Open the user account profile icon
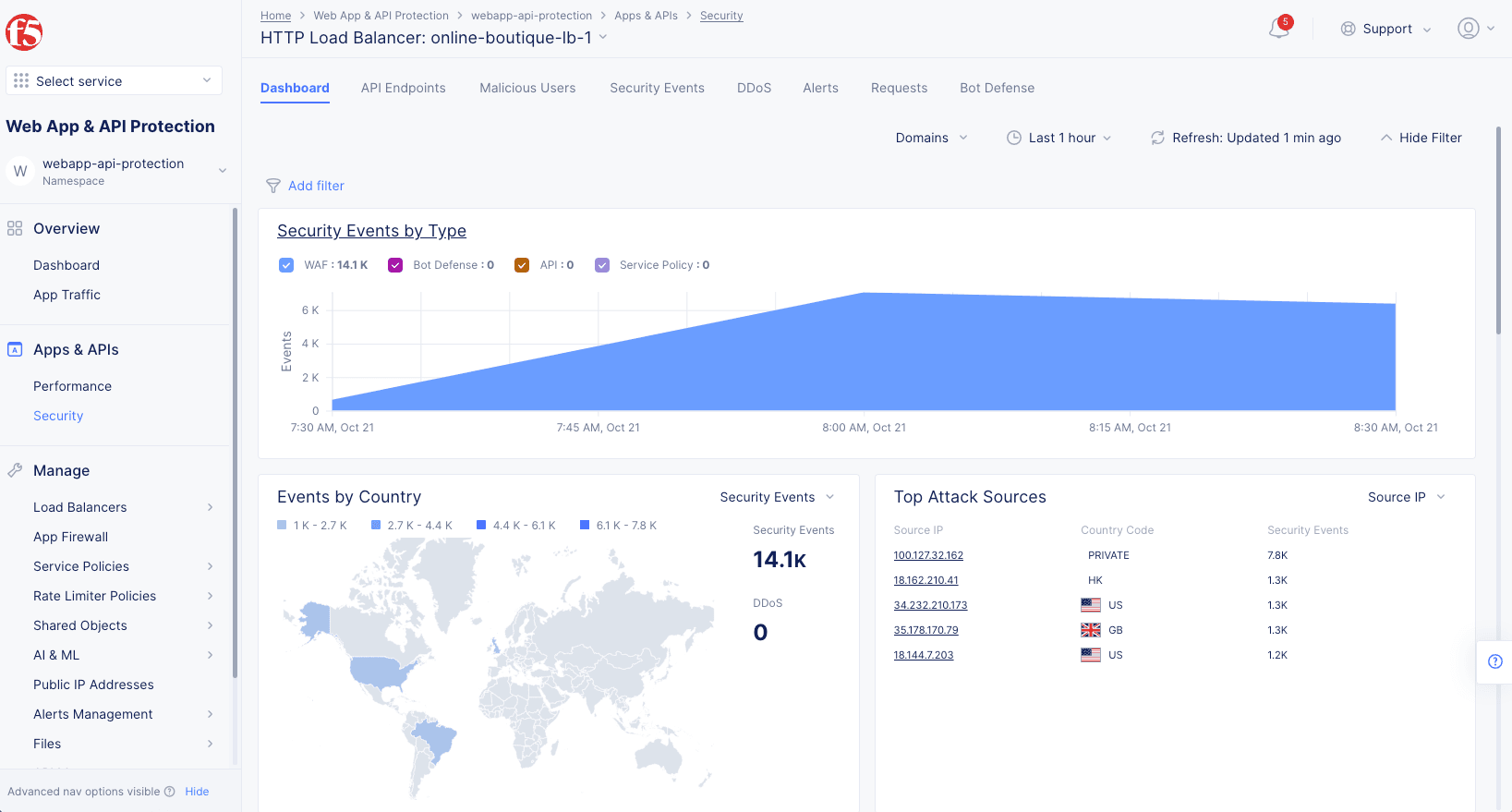The width and height of the screenshot is (1512, 812). [x=1468, y=29]
